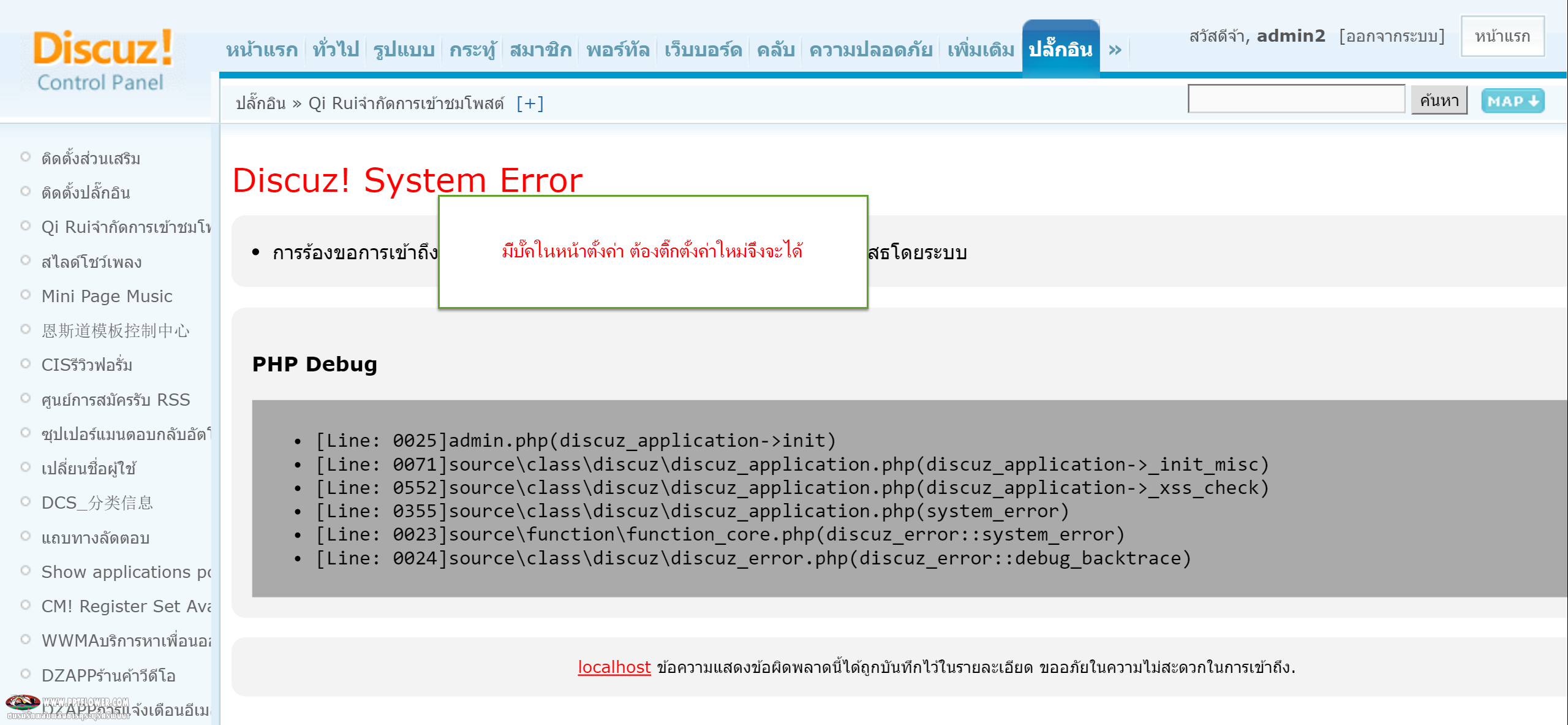This screenshot has width=1568, height=725.
Task: Open ติดตั้งปลั๊กอิน in sidebar
Action: 86,192
